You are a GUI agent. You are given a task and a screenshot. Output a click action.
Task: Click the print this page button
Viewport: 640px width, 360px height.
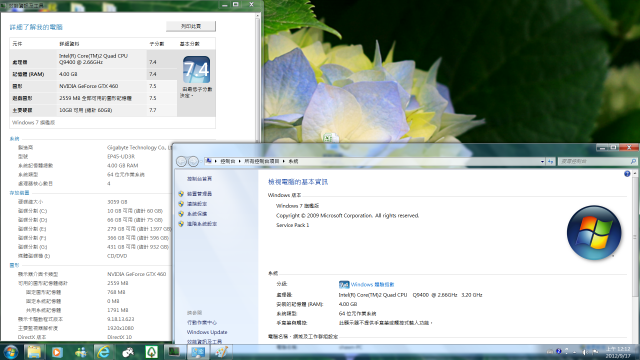click(x=191, y=26)
